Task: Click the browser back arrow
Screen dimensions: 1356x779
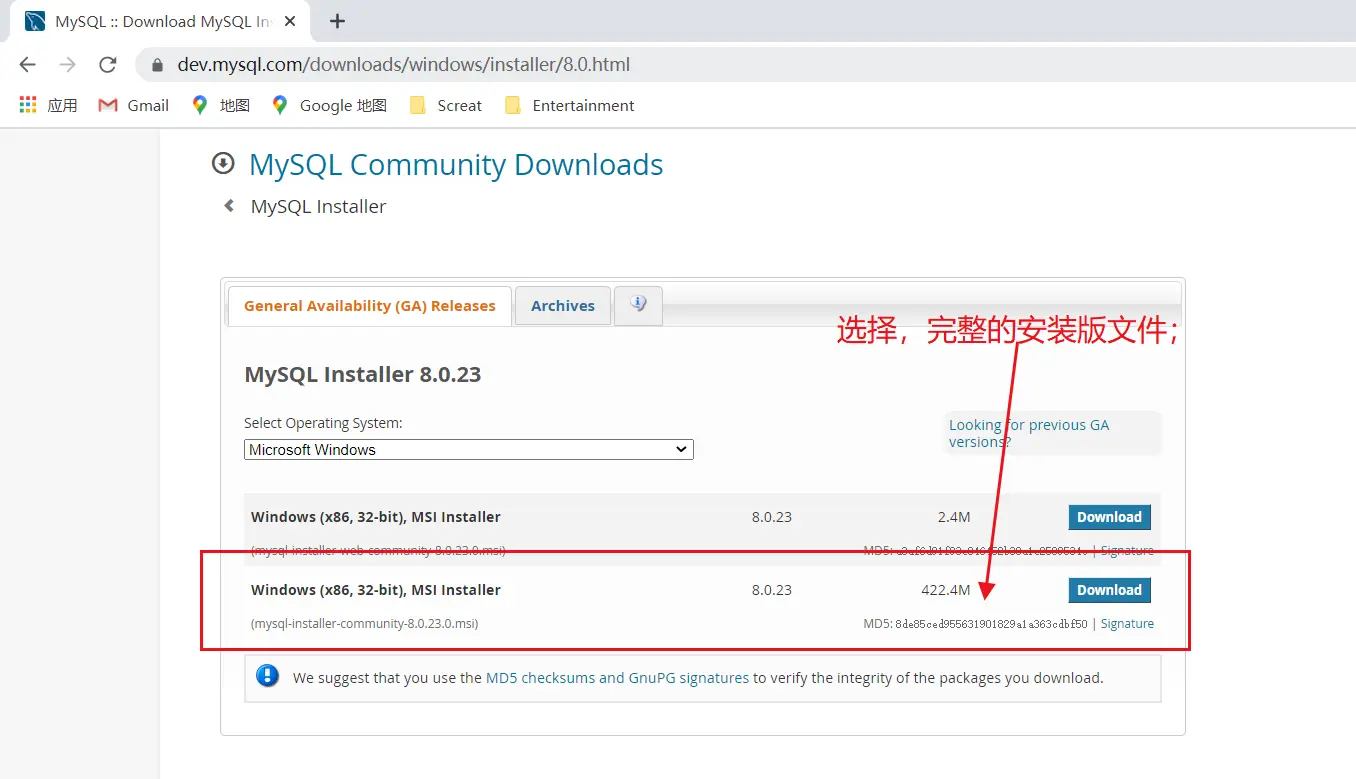Action: [x=27, y=65]
